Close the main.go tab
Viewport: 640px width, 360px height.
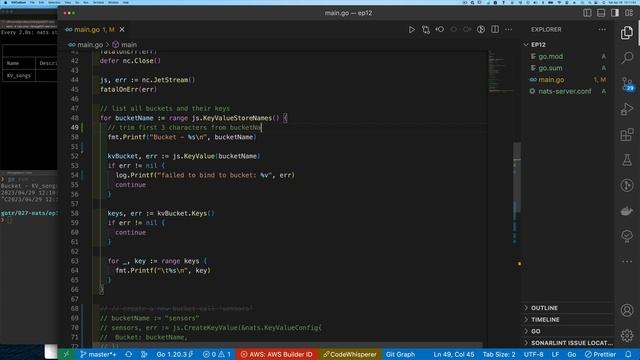click(122, 29)
